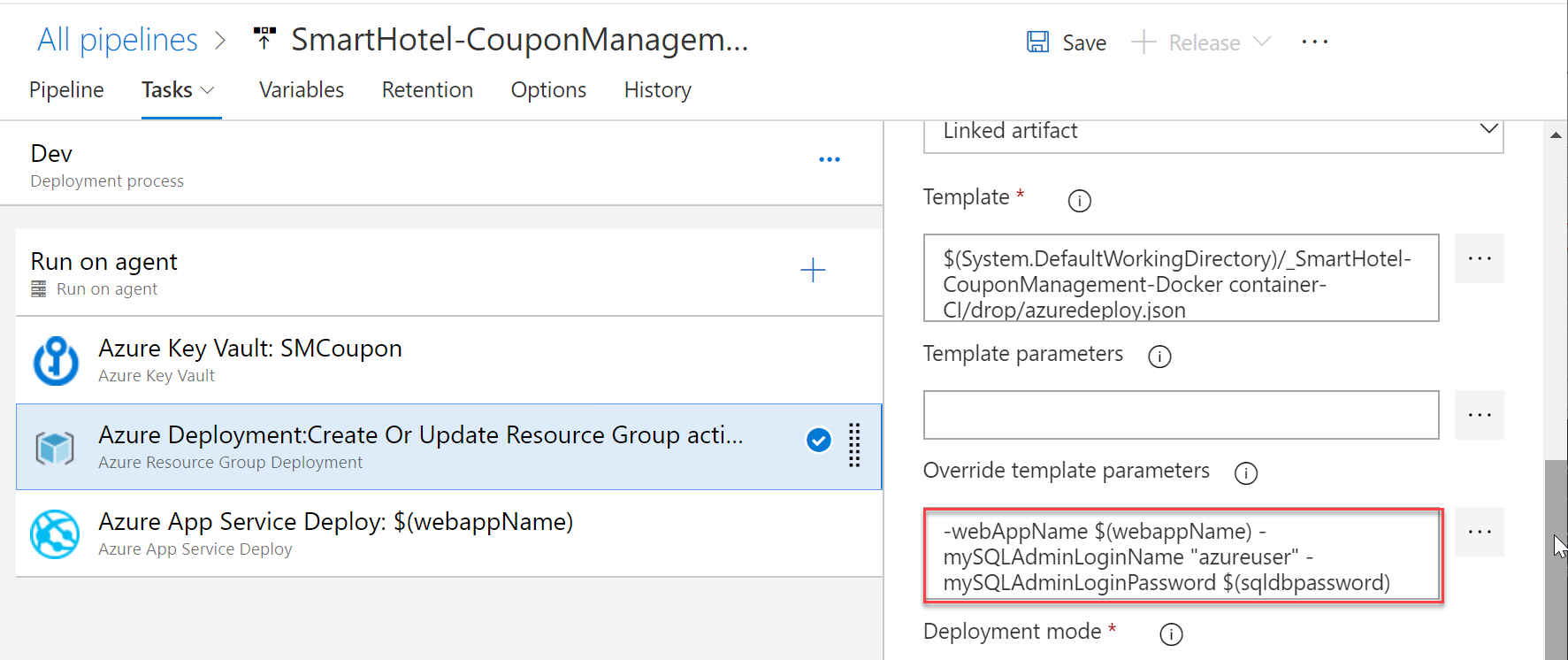
Task: Show info tooltip for Template parameters
Action: [x=1159, y=357]
